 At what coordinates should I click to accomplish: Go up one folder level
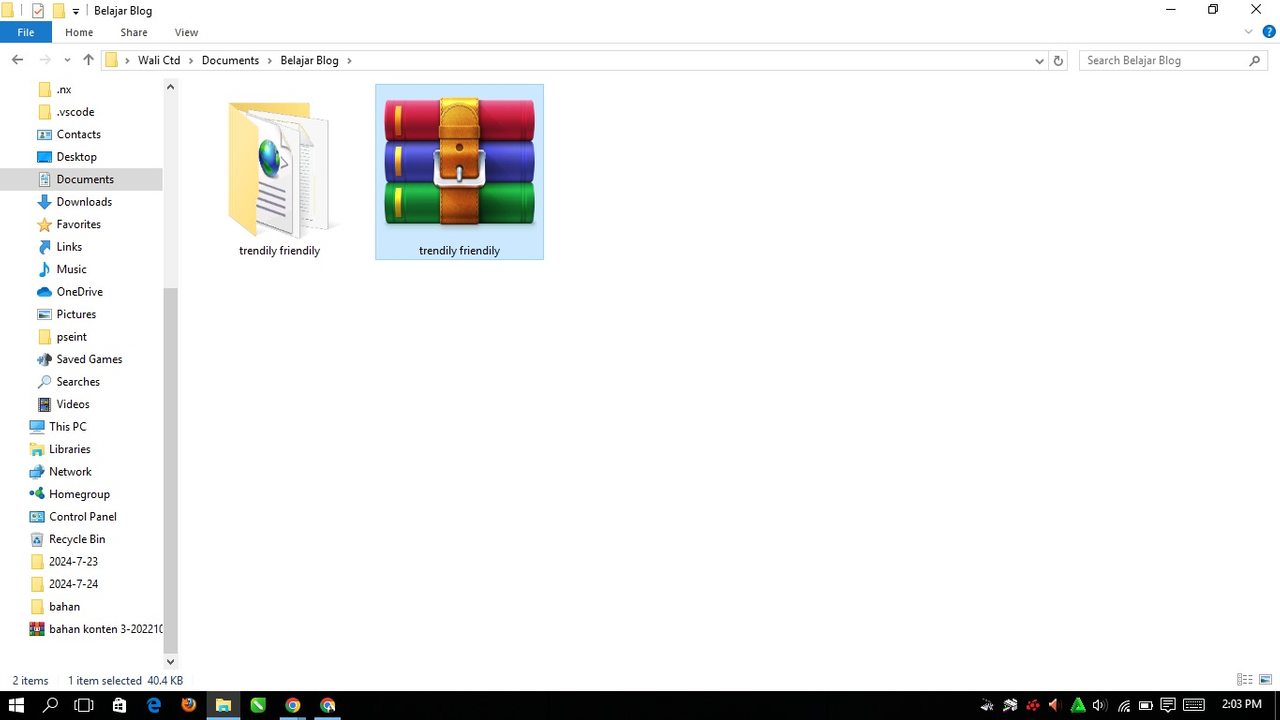(x=88, y=60)
